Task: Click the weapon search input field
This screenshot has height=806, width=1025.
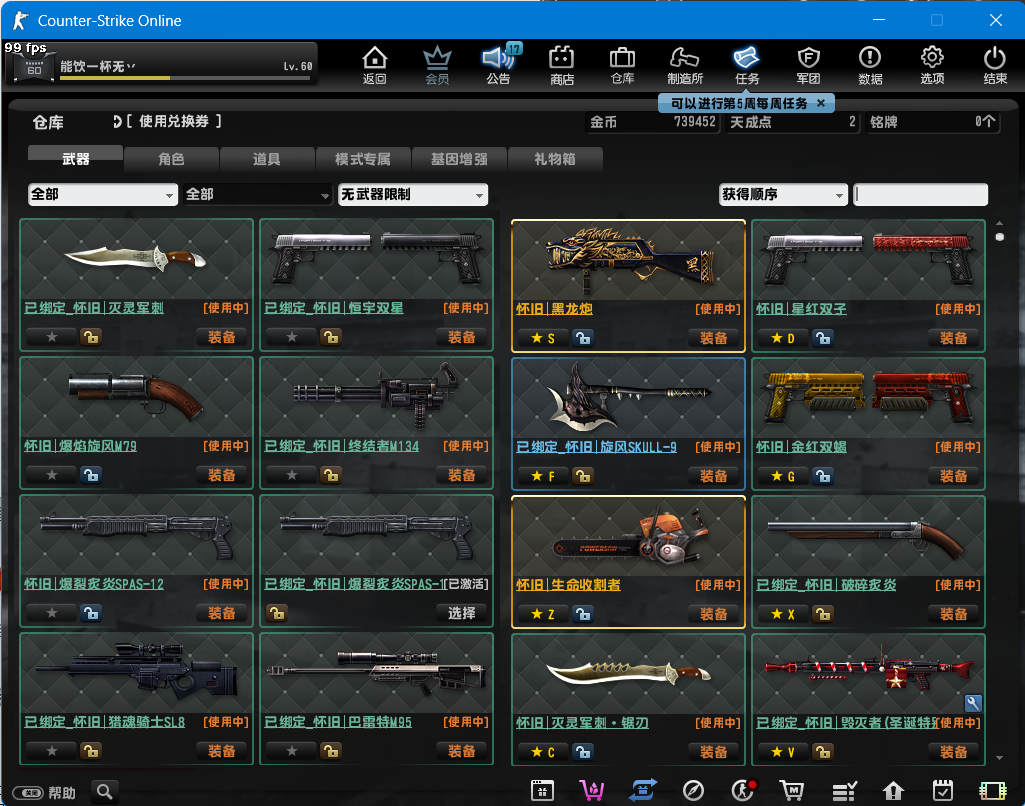Action: coord(920,194)
